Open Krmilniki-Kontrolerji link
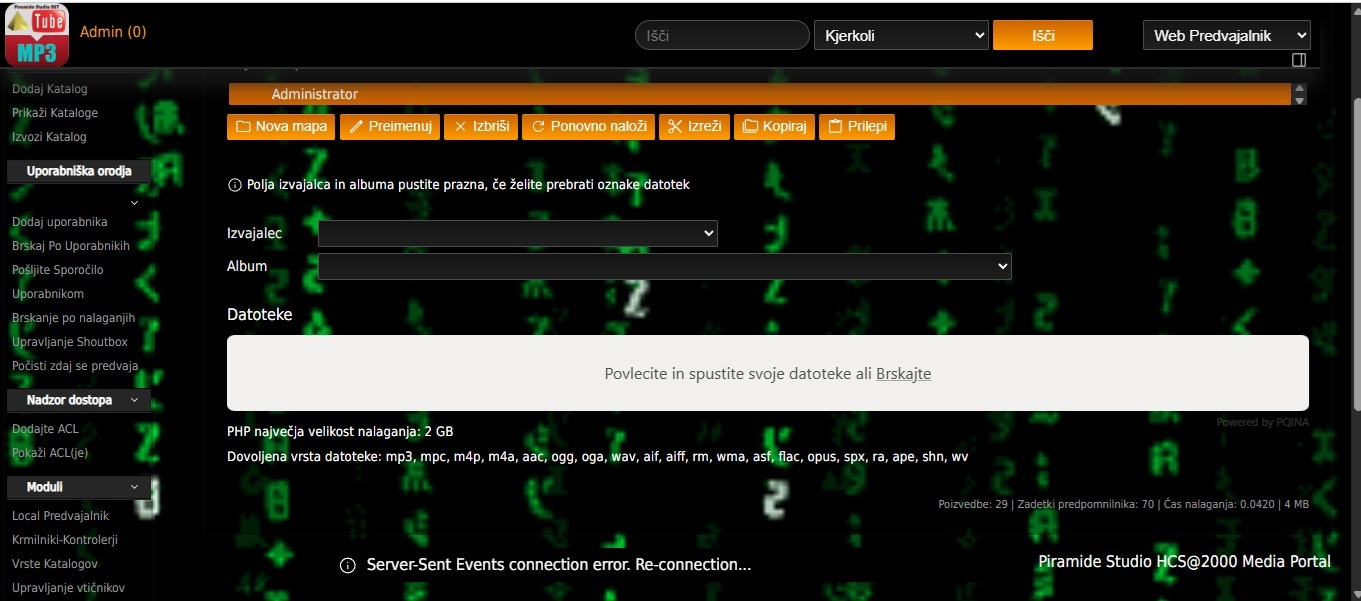 click(x=65, y=540)
